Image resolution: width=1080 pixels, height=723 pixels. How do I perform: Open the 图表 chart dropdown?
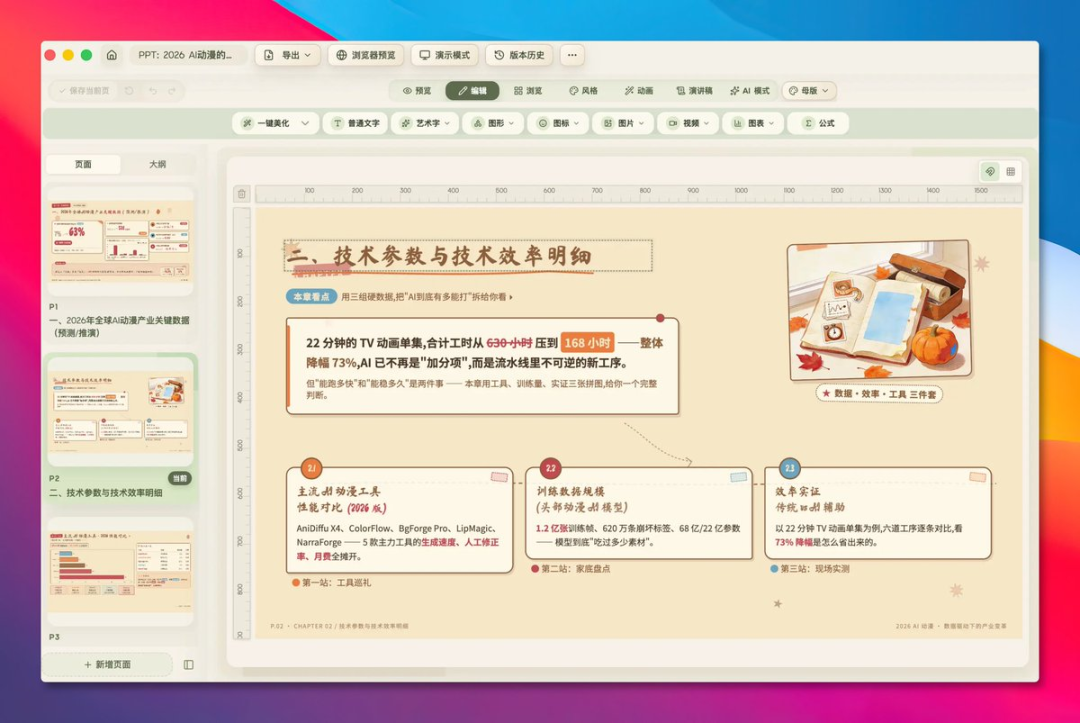click(753, 123)
